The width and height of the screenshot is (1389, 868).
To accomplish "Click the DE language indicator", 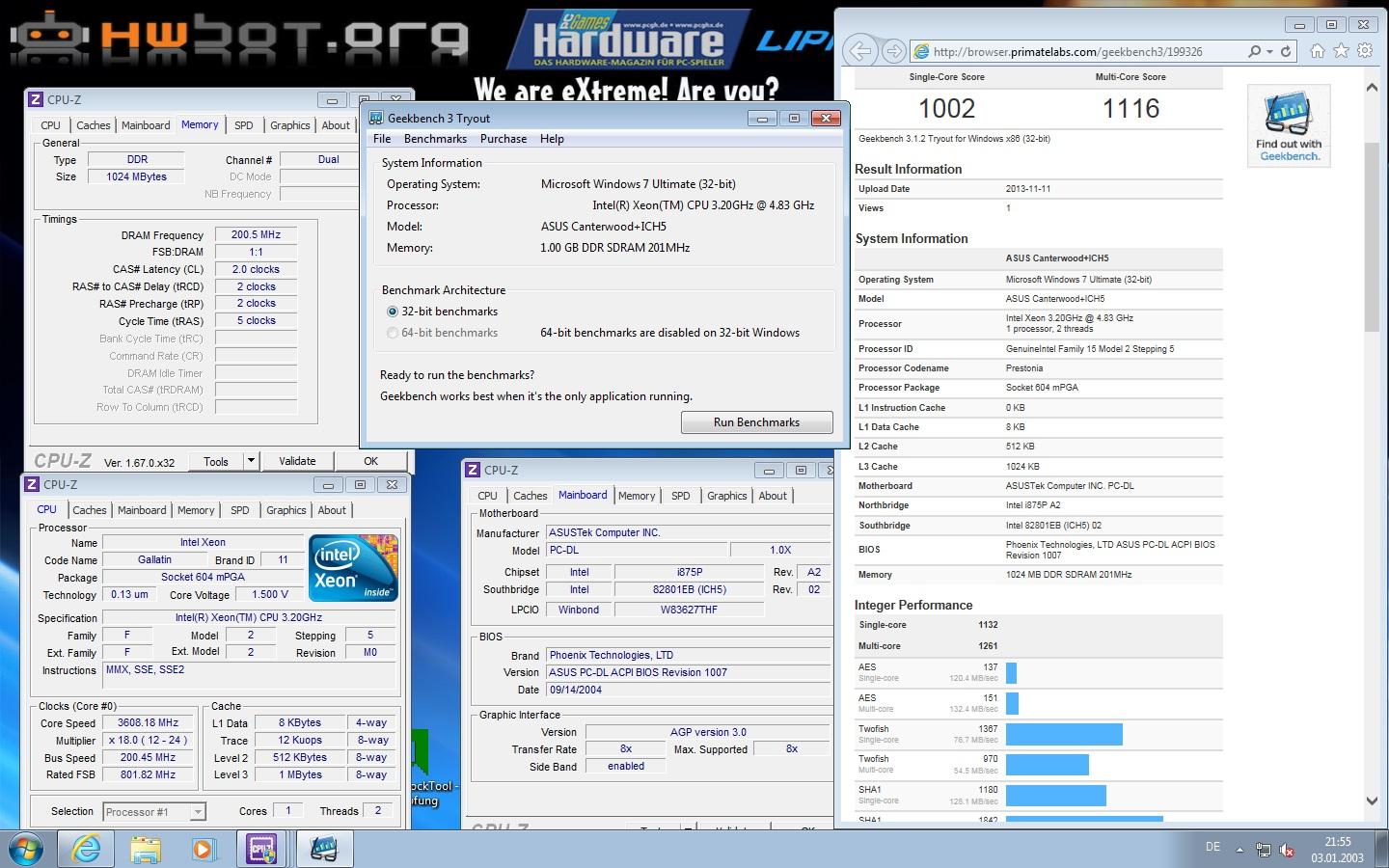I will (x=1212, y=847).
